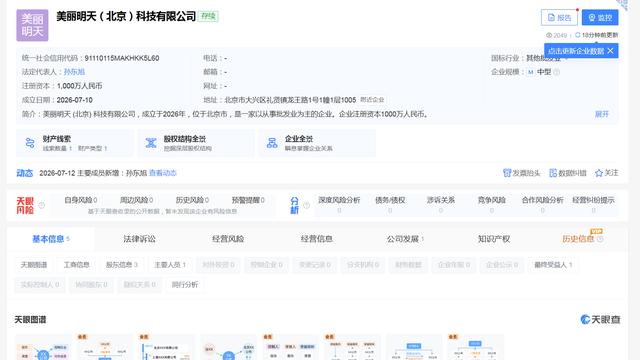
Task: Open 深度风险分析
Action: (339, 204)
